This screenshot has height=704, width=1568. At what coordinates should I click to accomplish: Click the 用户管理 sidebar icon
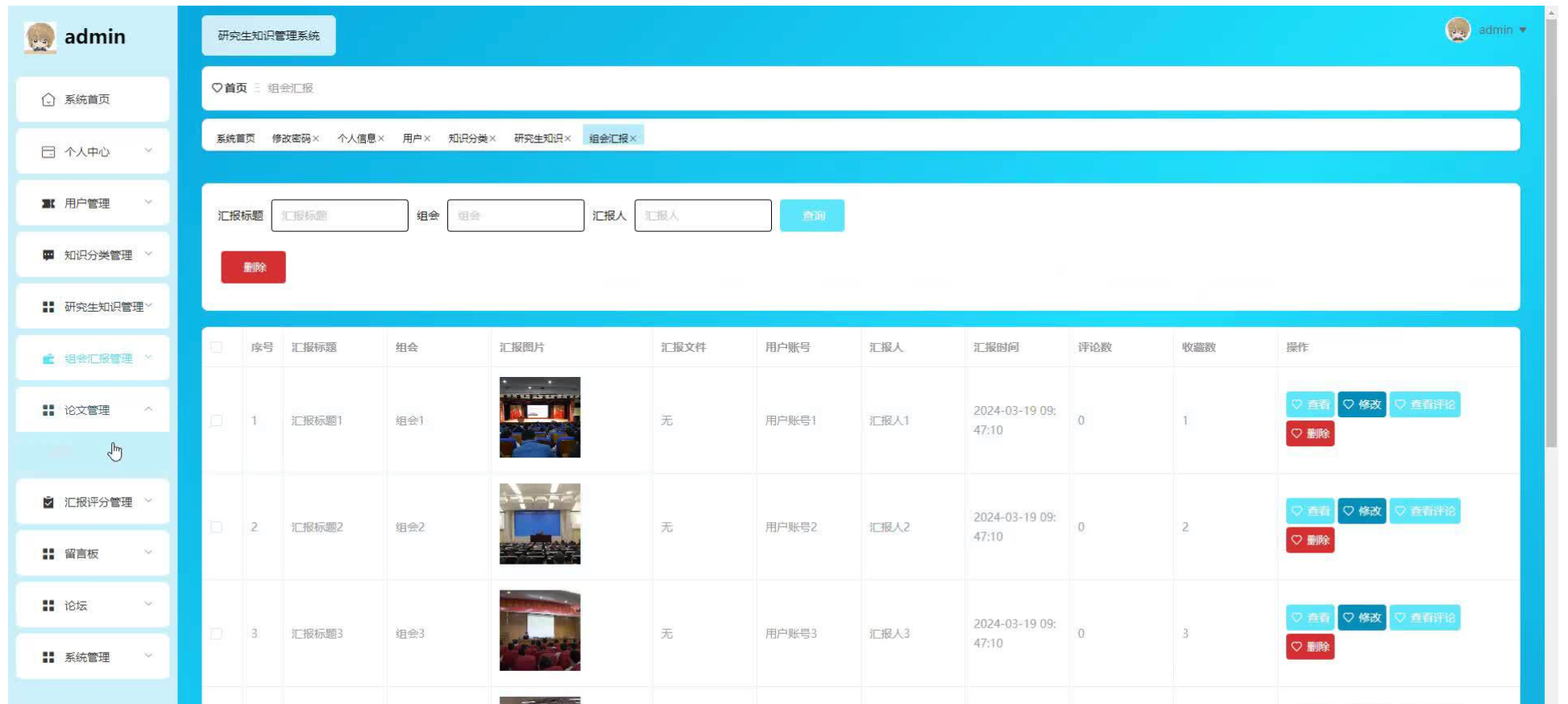[x=48, y=204]
